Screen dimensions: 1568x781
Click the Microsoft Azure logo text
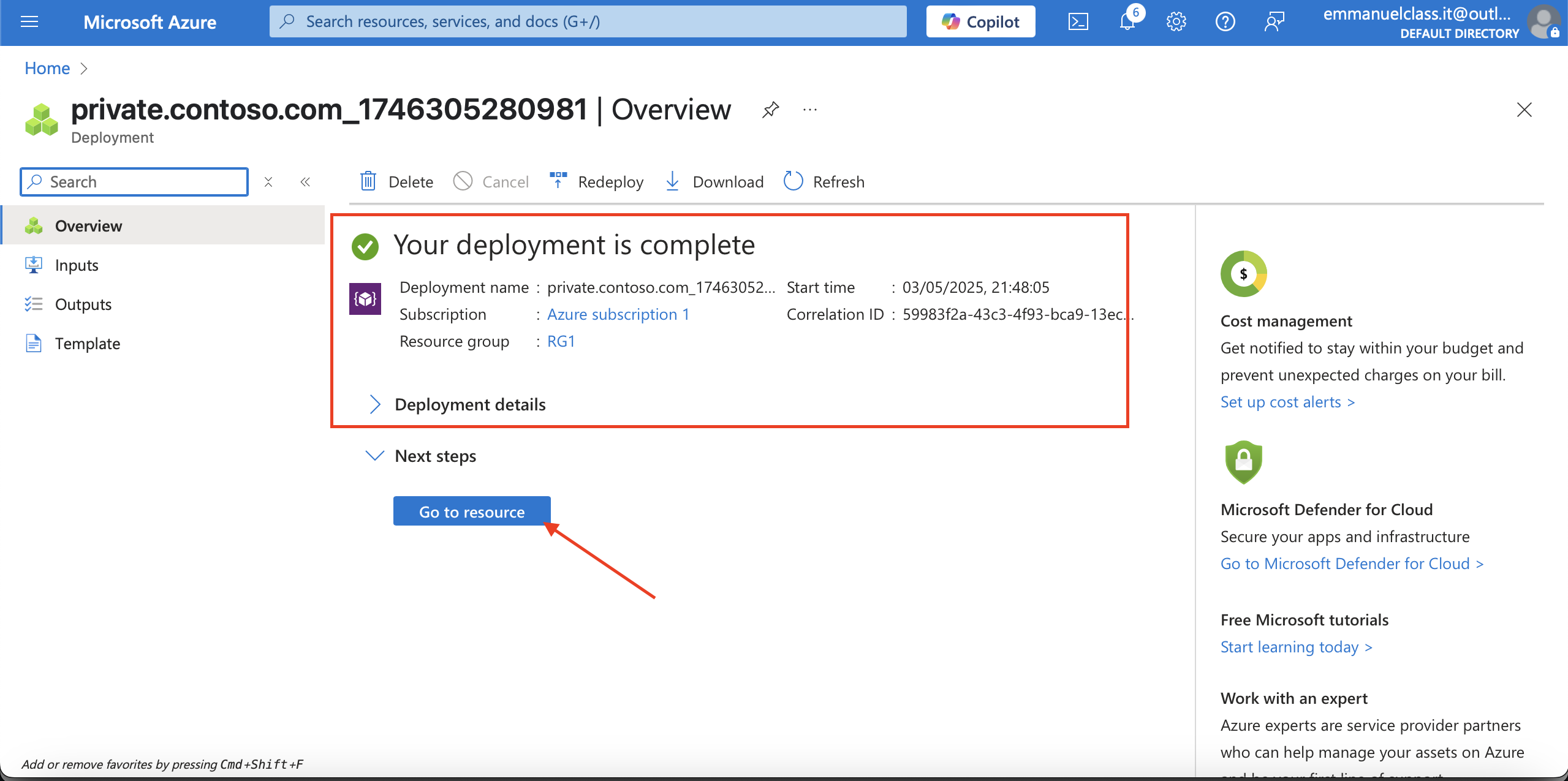[x=150, y=22]
